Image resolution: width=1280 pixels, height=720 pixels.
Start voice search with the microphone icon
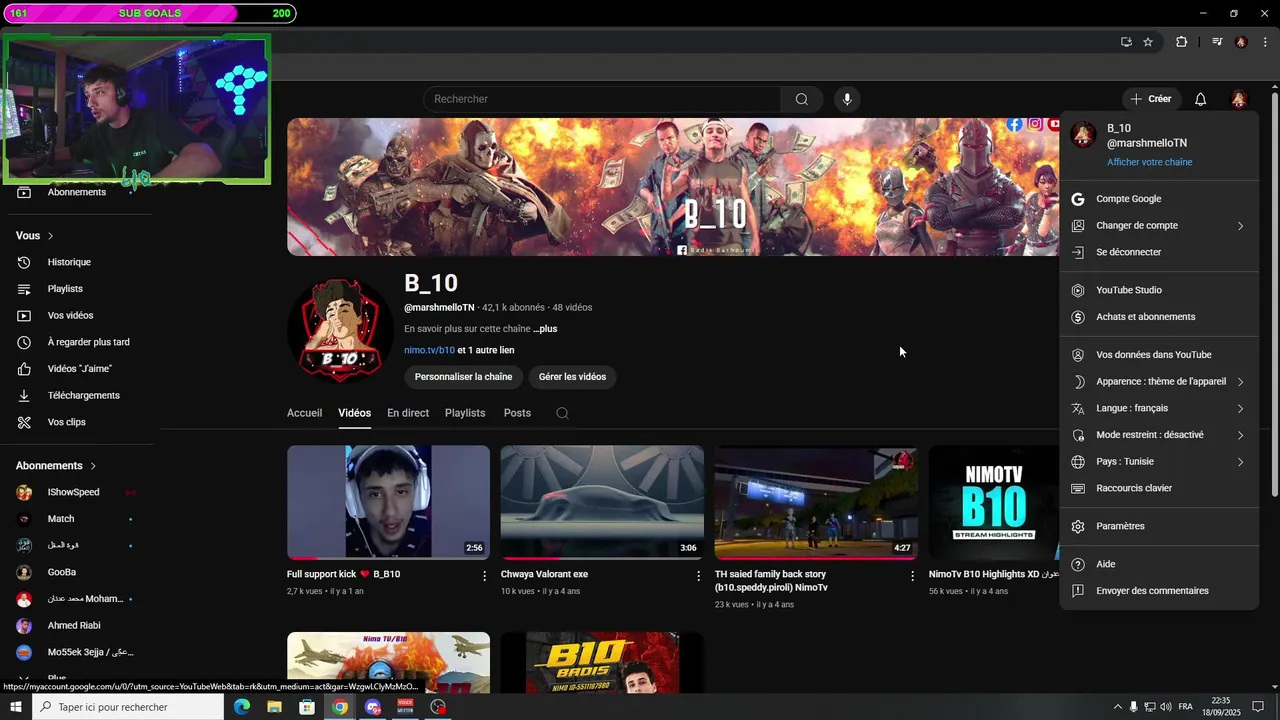(x=847, y=99)
